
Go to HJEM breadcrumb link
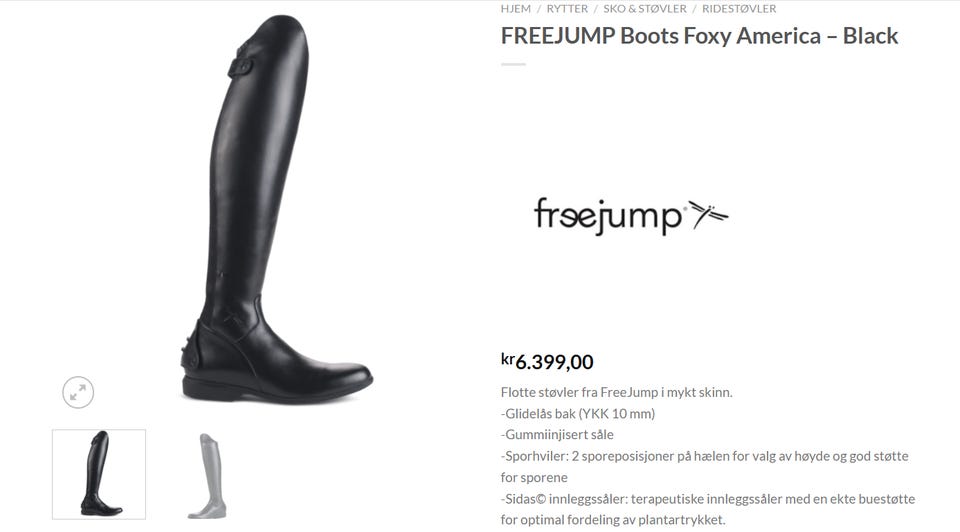tap(516, 9)
